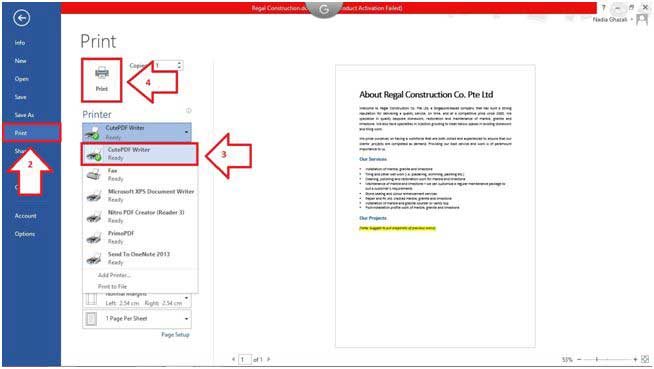Choose Open in the left menu

pos(22,79)
